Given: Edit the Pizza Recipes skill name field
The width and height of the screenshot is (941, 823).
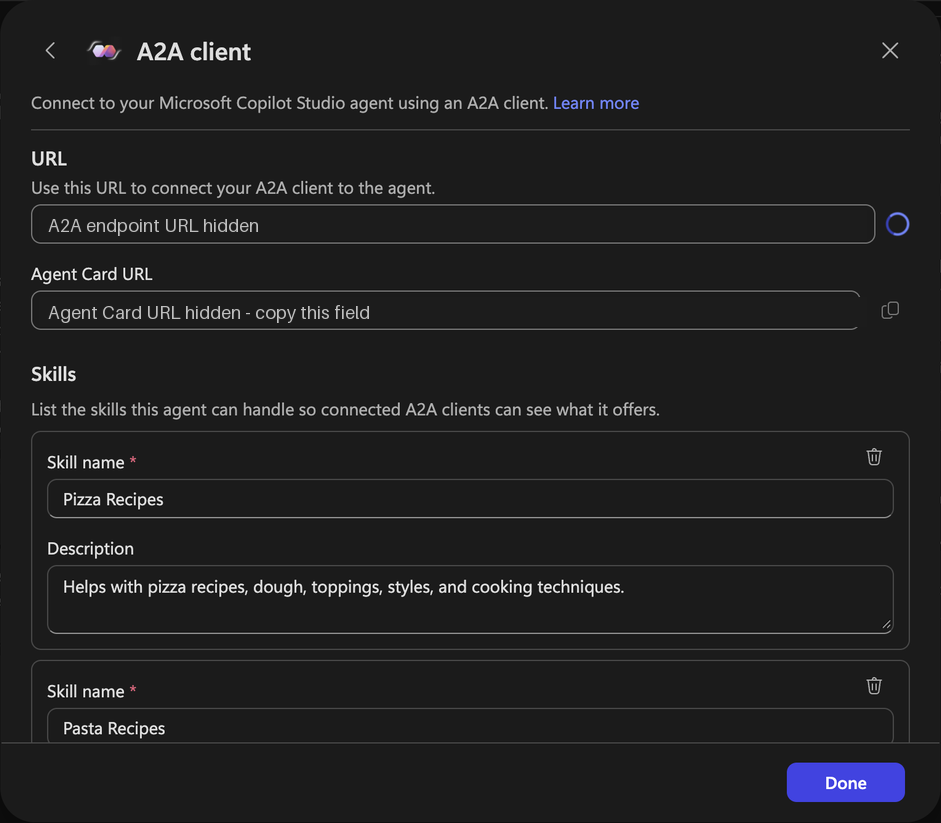Looking at the screenshot, I should [x=470, y=499].
